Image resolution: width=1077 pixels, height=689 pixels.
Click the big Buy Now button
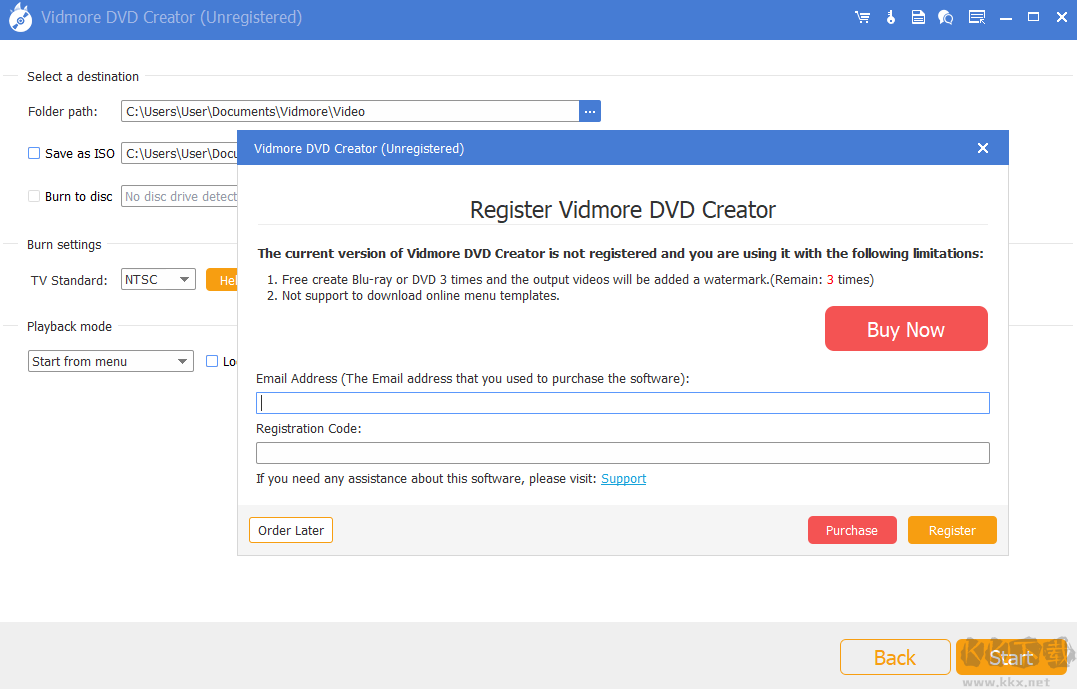coord(906,329)
